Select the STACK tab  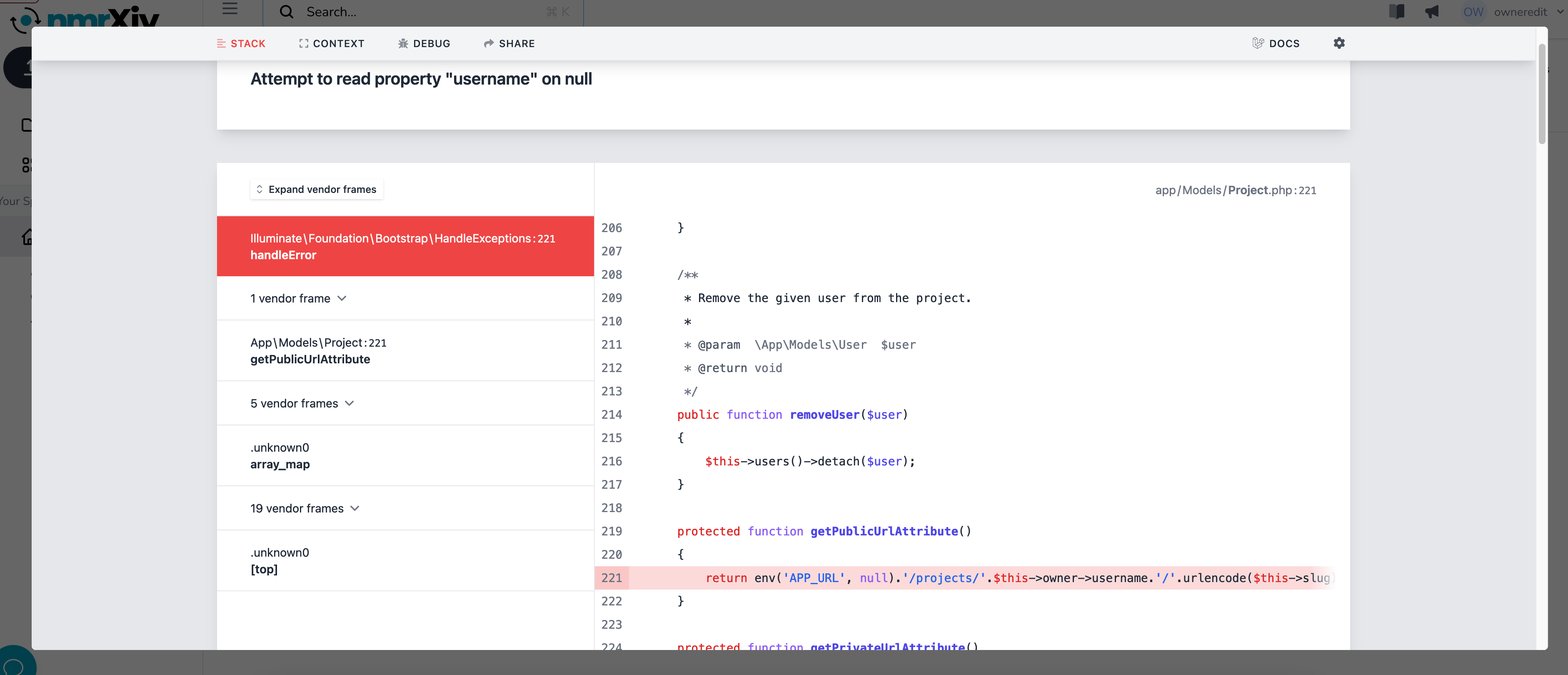tap(241, 43)
